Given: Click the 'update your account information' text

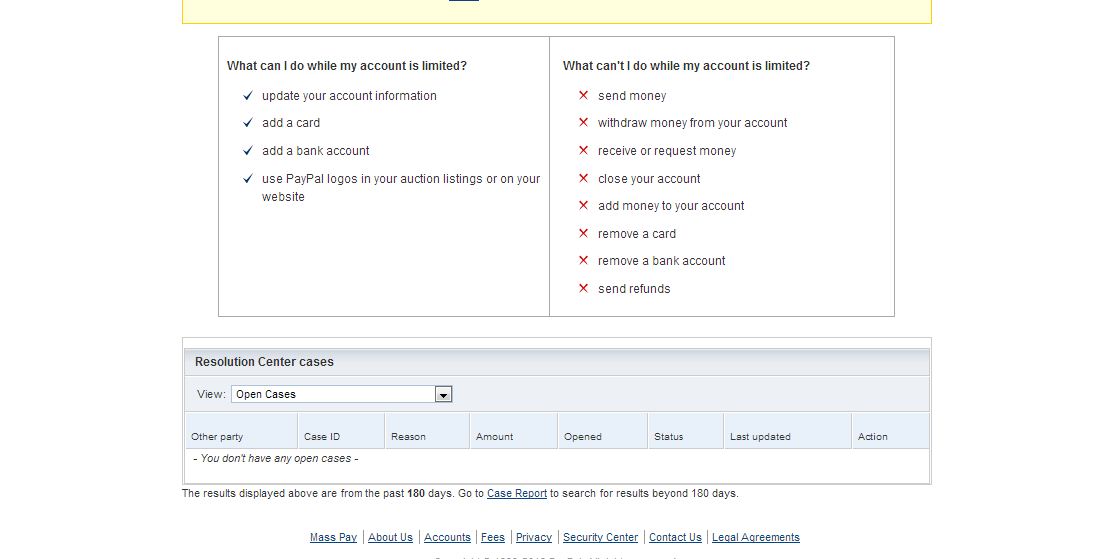Looking at the screenshot, I should pyautogui.click(x=349, y=96).
